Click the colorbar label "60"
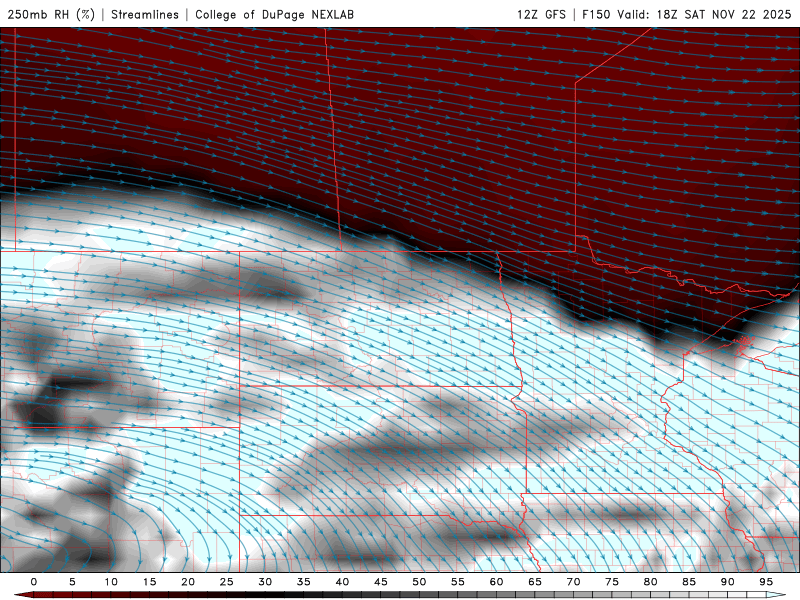 (x=496, y=582)
